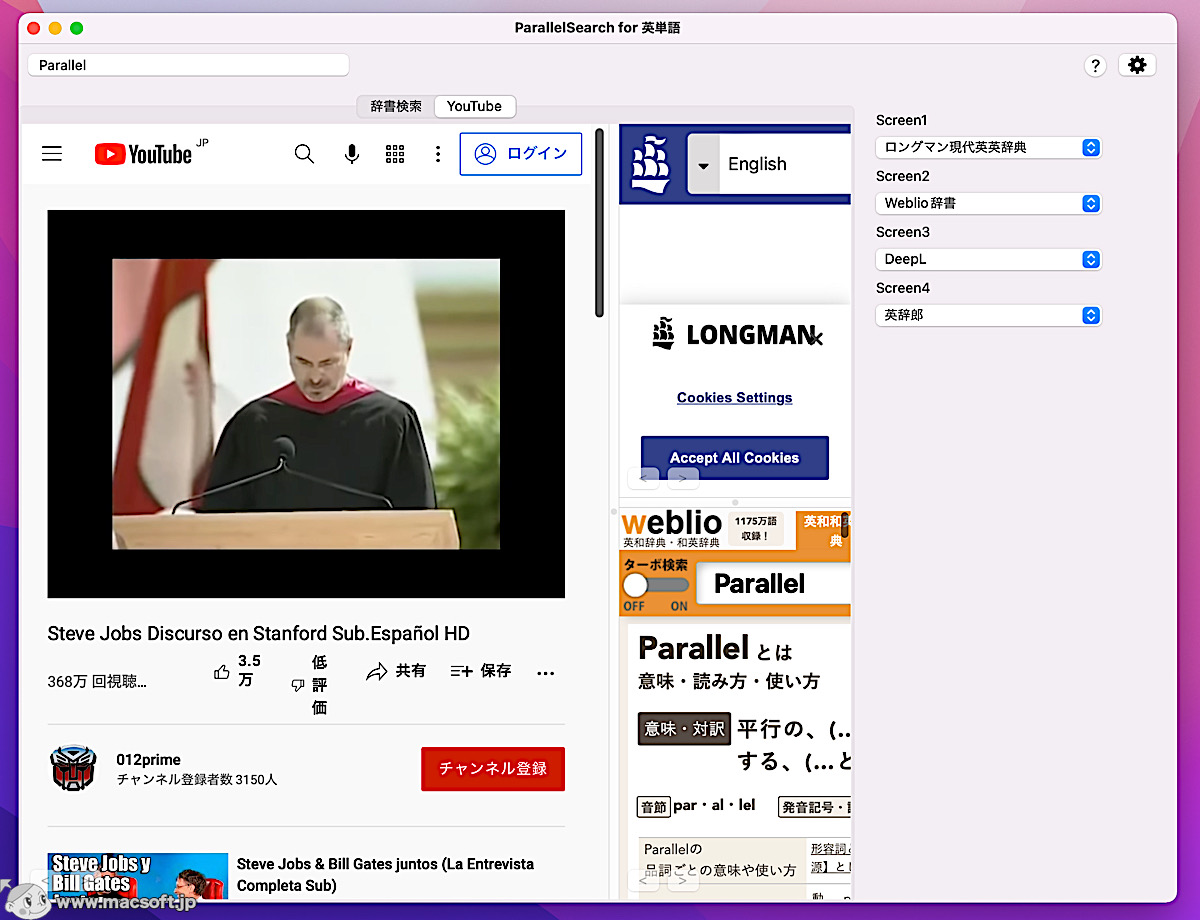The width and height of the screenshot is (1200, 920).
Task: Click the red チャンネル登録 subscribe button
Action: pos(492,769)
